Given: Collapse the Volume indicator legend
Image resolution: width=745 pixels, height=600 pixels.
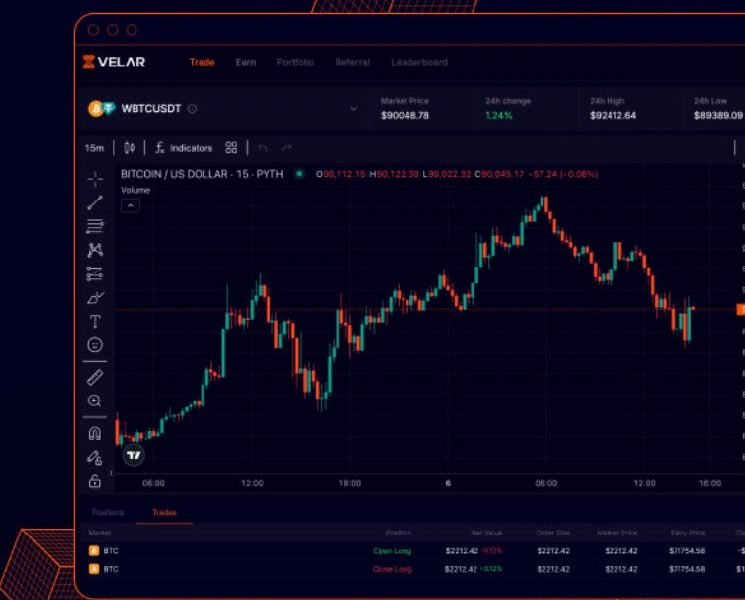Looking at the screenshot, I should pyautogui.click(x=130, y=205).
